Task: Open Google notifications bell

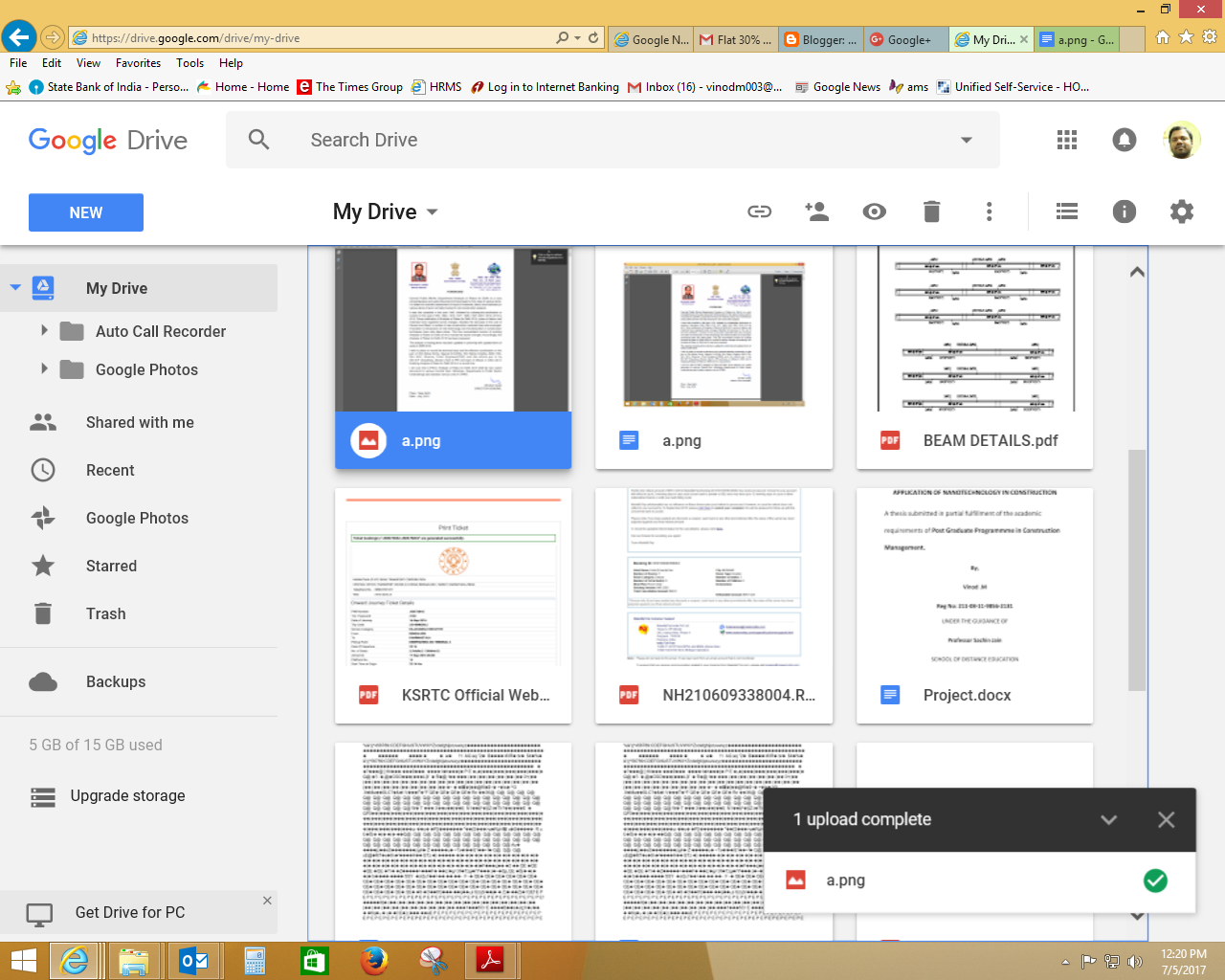Action: tap(1124, 140)
